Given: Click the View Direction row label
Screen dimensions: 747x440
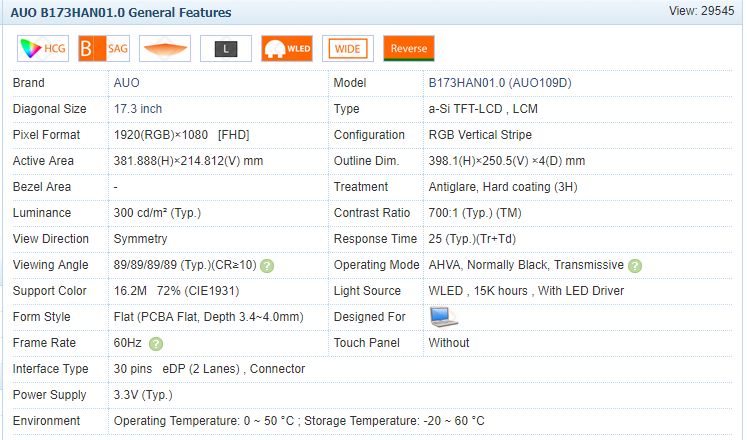Looking at the screenshot, I should (x=50, y=239).
